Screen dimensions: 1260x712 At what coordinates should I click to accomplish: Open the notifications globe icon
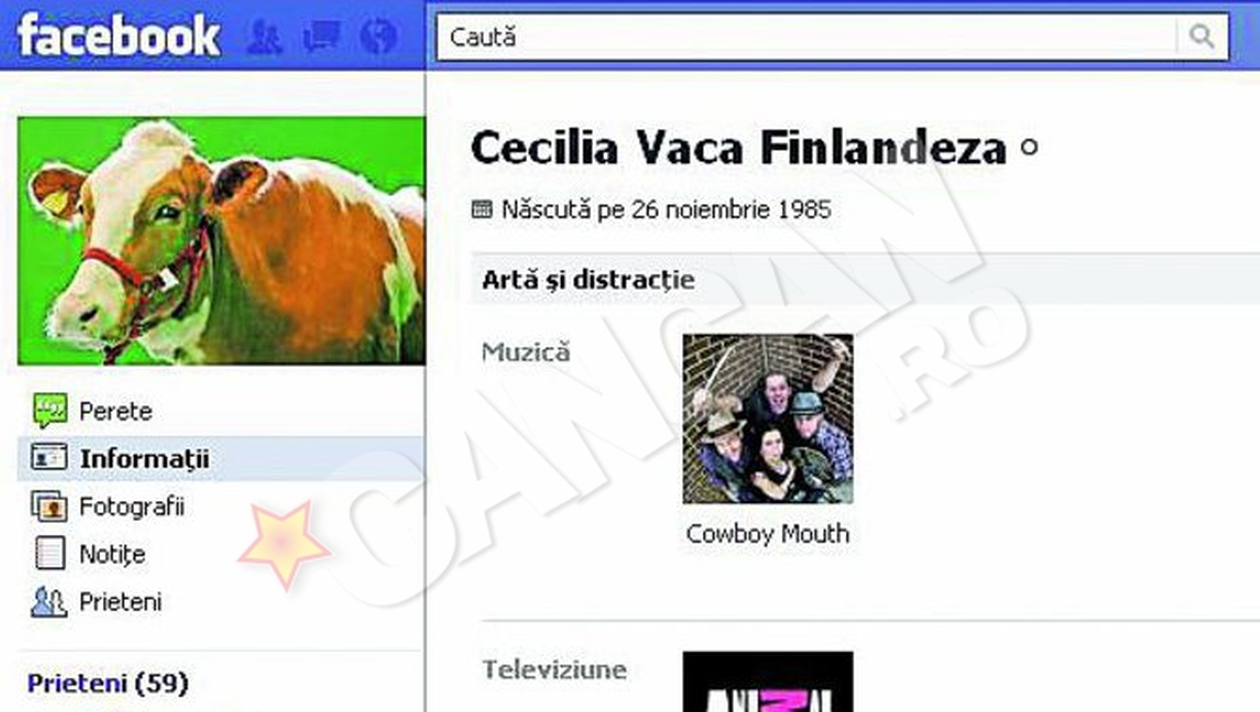click(379, 37)
